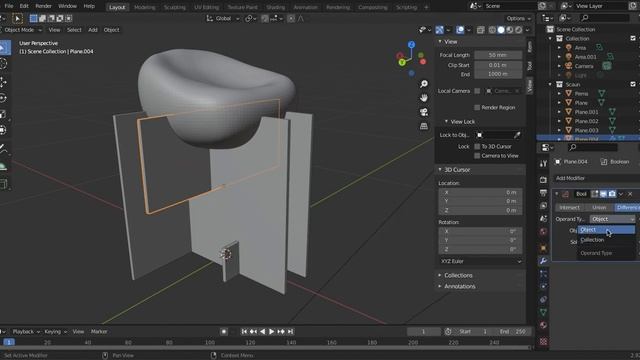
Task: Open the Object Data green triangle tab
Action: tap(543, 312)
